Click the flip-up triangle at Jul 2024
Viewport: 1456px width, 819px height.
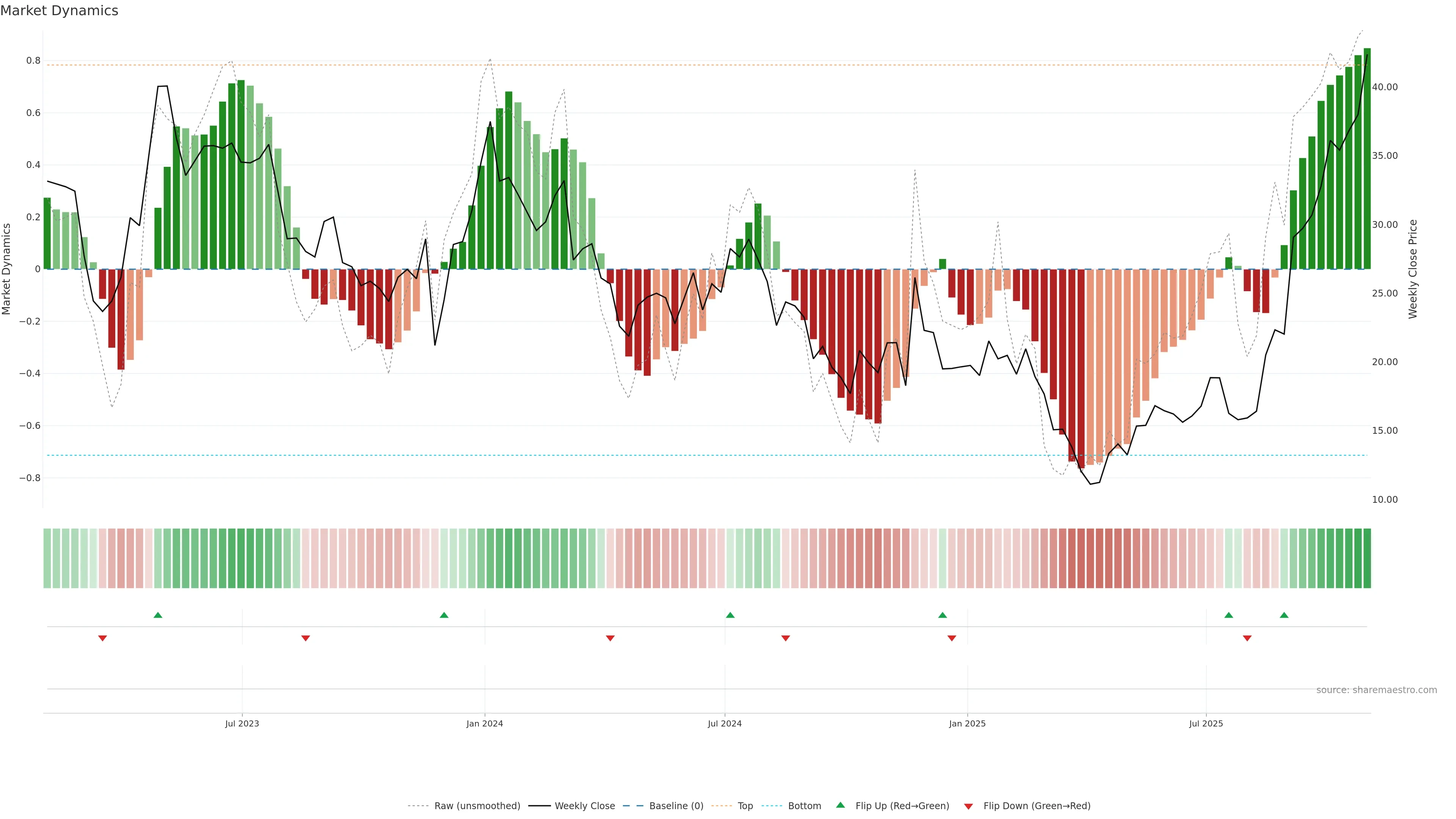point(730,615)
